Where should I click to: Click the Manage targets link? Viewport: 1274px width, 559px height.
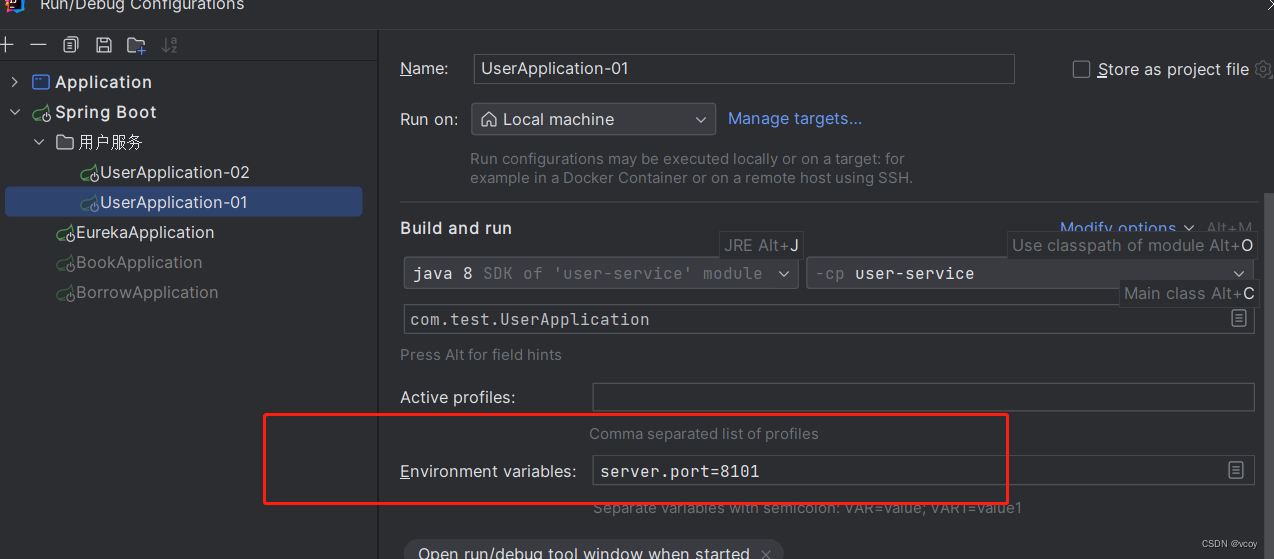pyautogui.click(x=795, y=118)
